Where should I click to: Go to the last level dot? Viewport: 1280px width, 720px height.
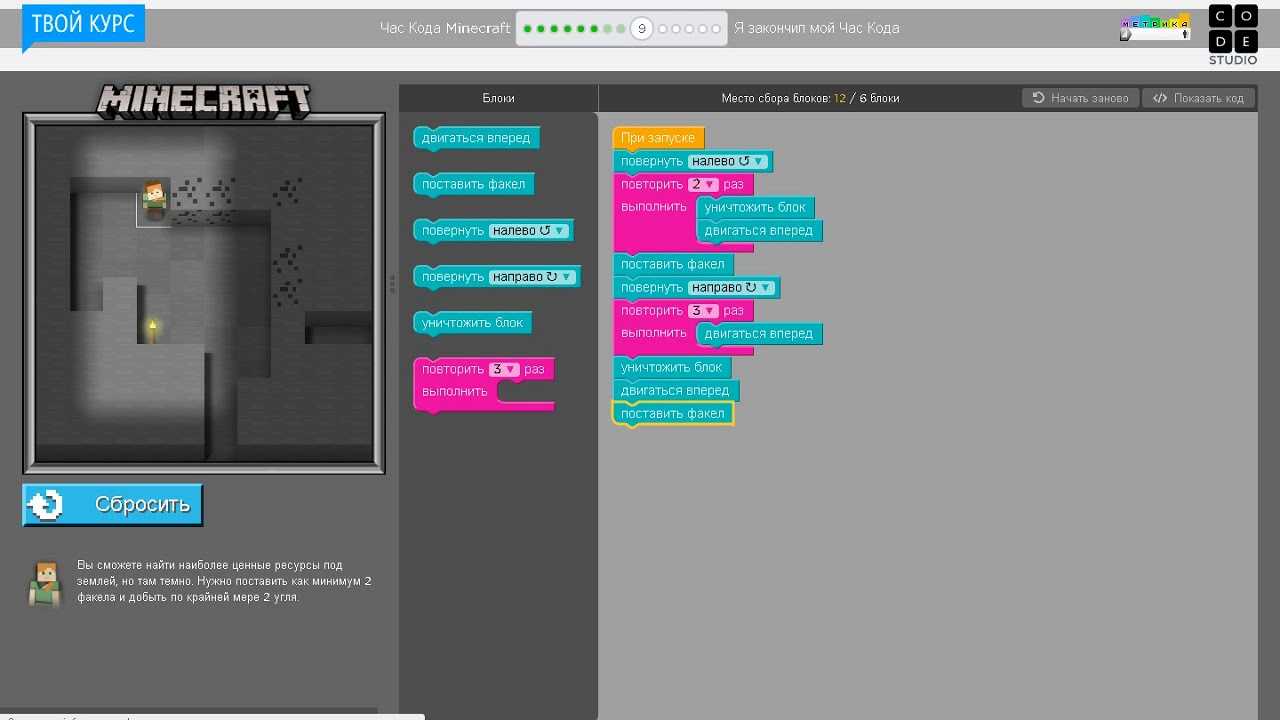pos(716,29)
